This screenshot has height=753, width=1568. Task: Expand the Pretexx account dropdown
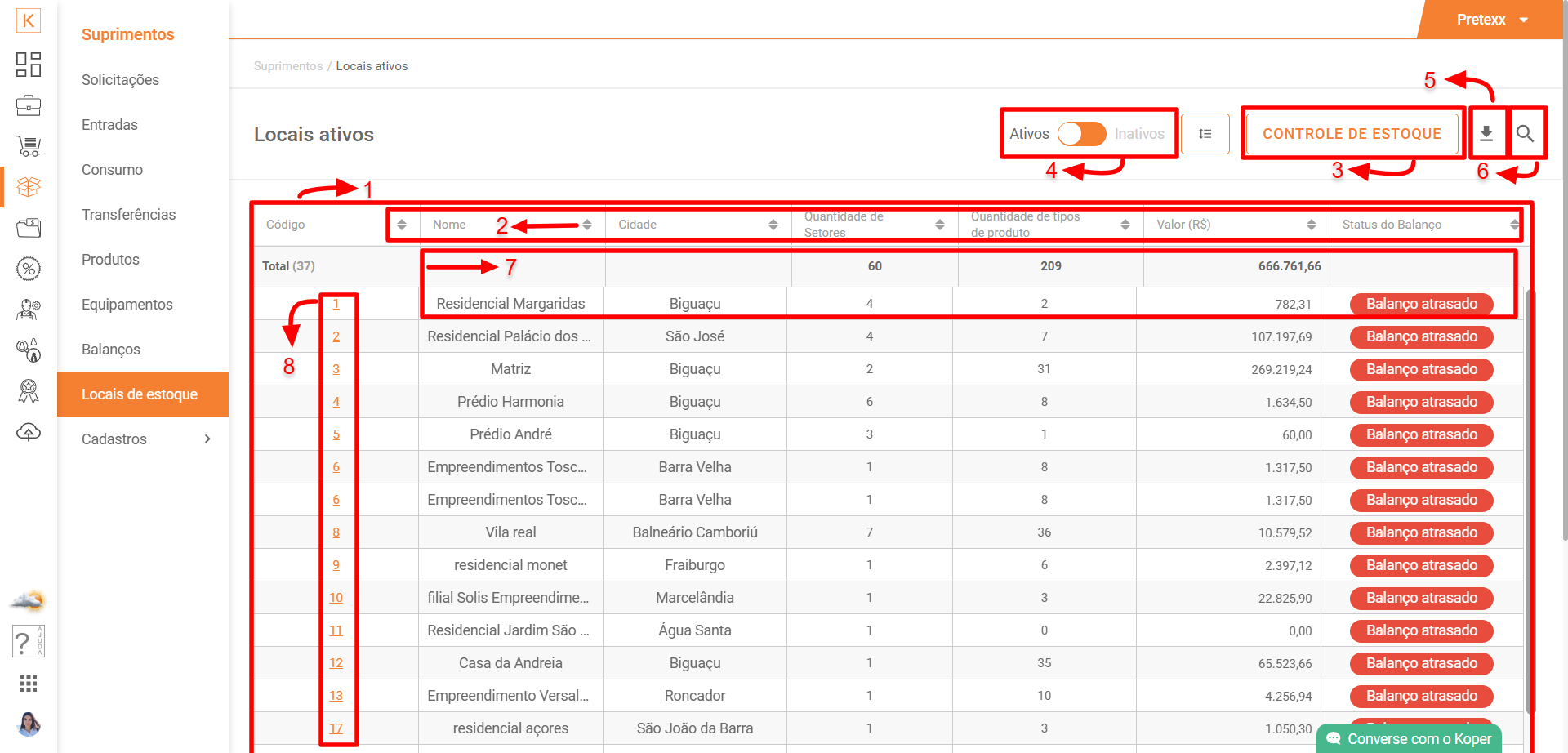(x=1491, y=20)
